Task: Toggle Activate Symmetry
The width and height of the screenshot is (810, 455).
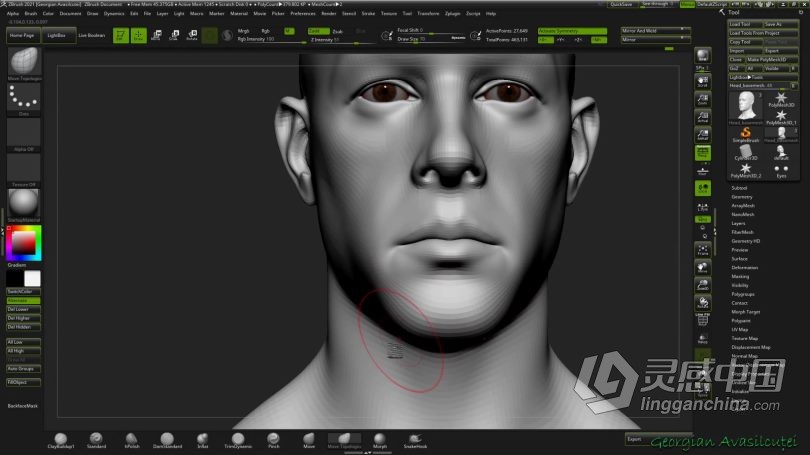Action: click(572, 31)
